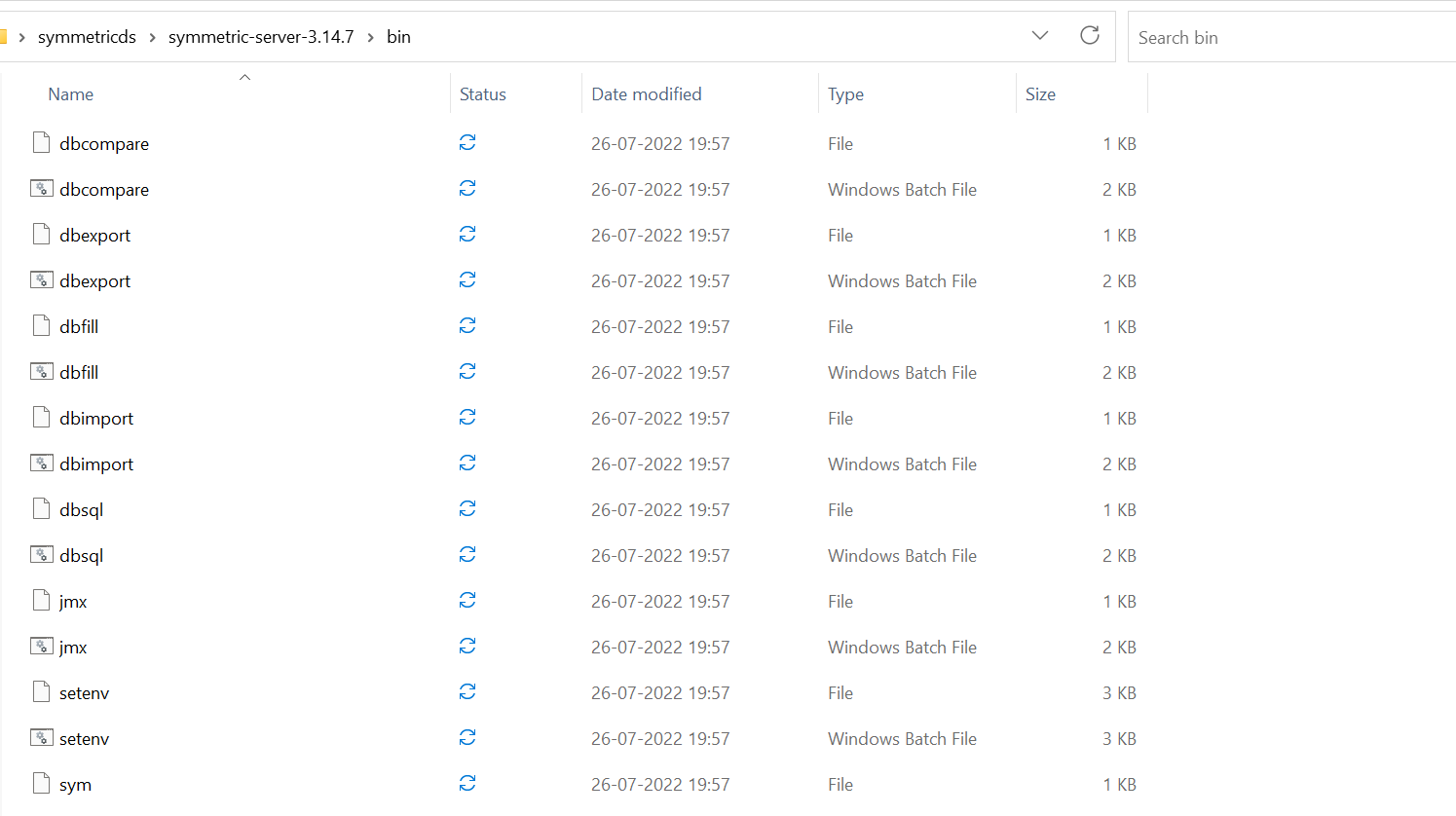Click folder icon at address bar start
The height and width of the screenshot is (816, 1456).
3,37
